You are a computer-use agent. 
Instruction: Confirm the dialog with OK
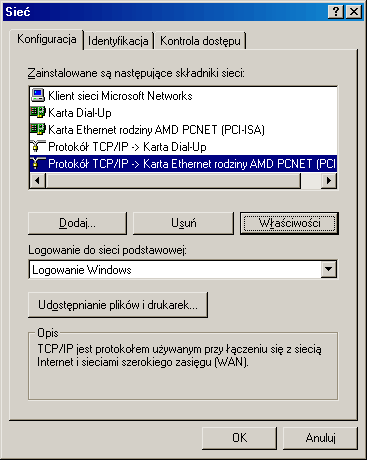tap(239, 438)
